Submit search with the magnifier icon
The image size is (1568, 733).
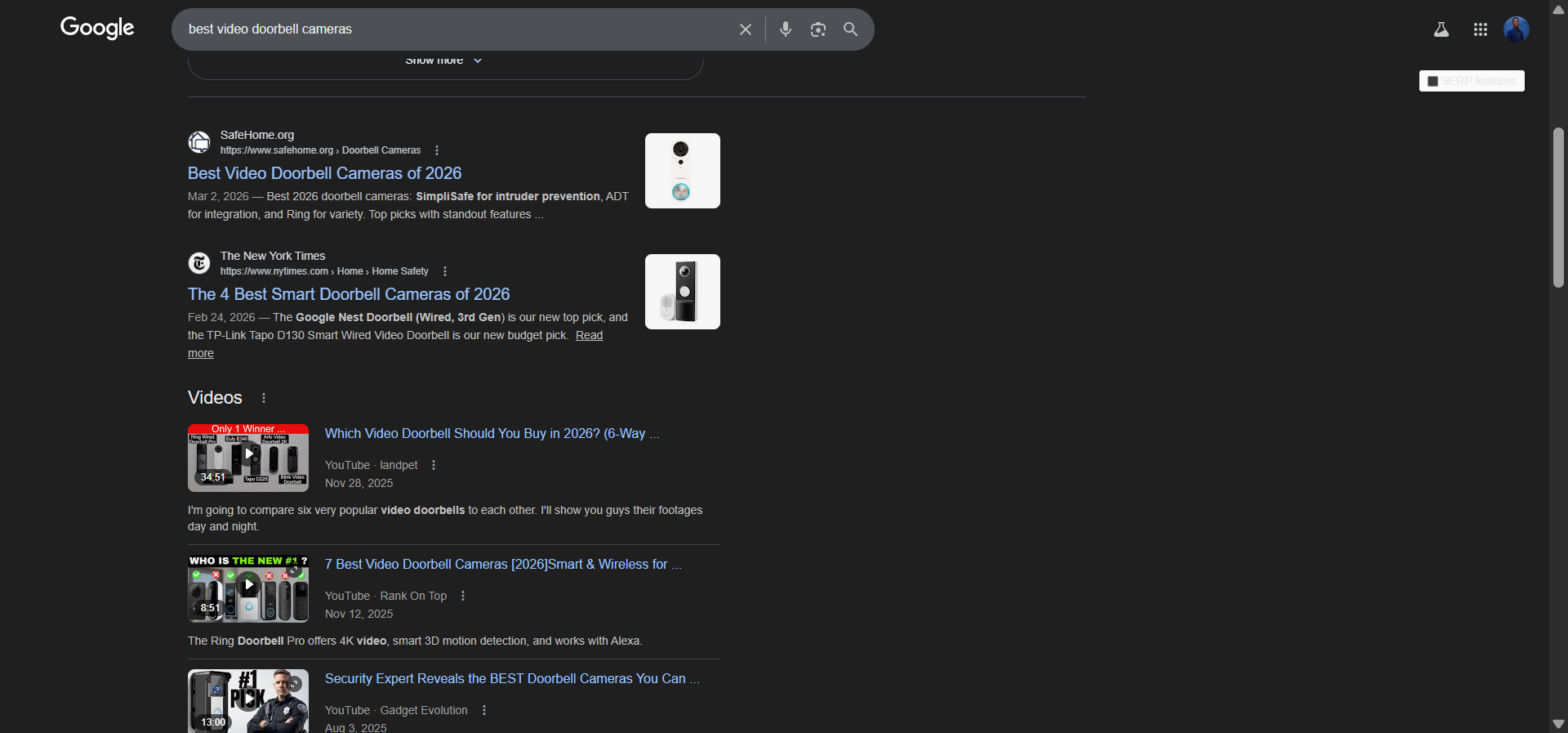click(x=850, y=29)
